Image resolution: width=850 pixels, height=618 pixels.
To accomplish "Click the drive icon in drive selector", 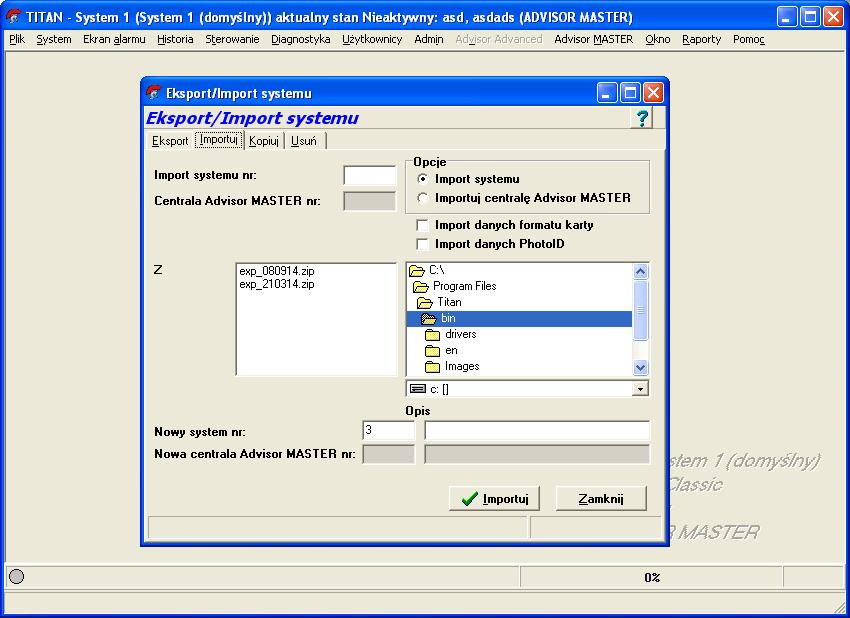I will point(417,389).
